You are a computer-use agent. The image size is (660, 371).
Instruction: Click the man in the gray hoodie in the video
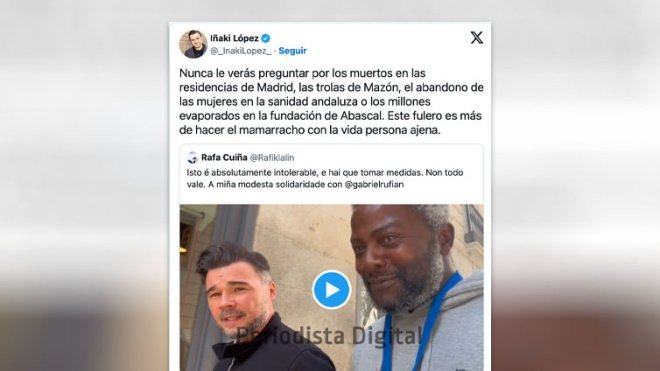tap(419, 288)
